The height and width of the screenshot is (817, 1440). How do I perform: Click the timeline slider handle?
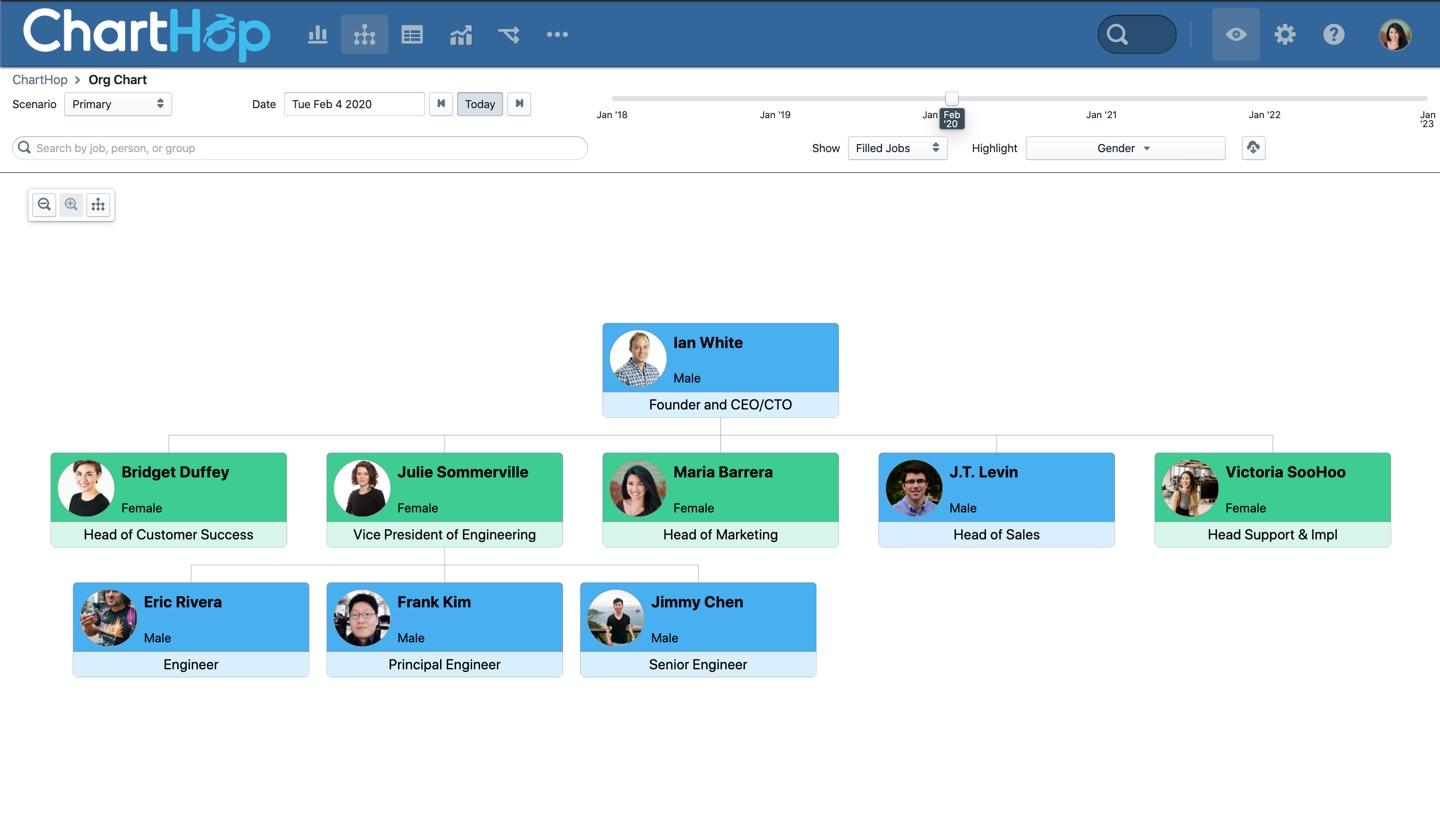coord(952,98)
